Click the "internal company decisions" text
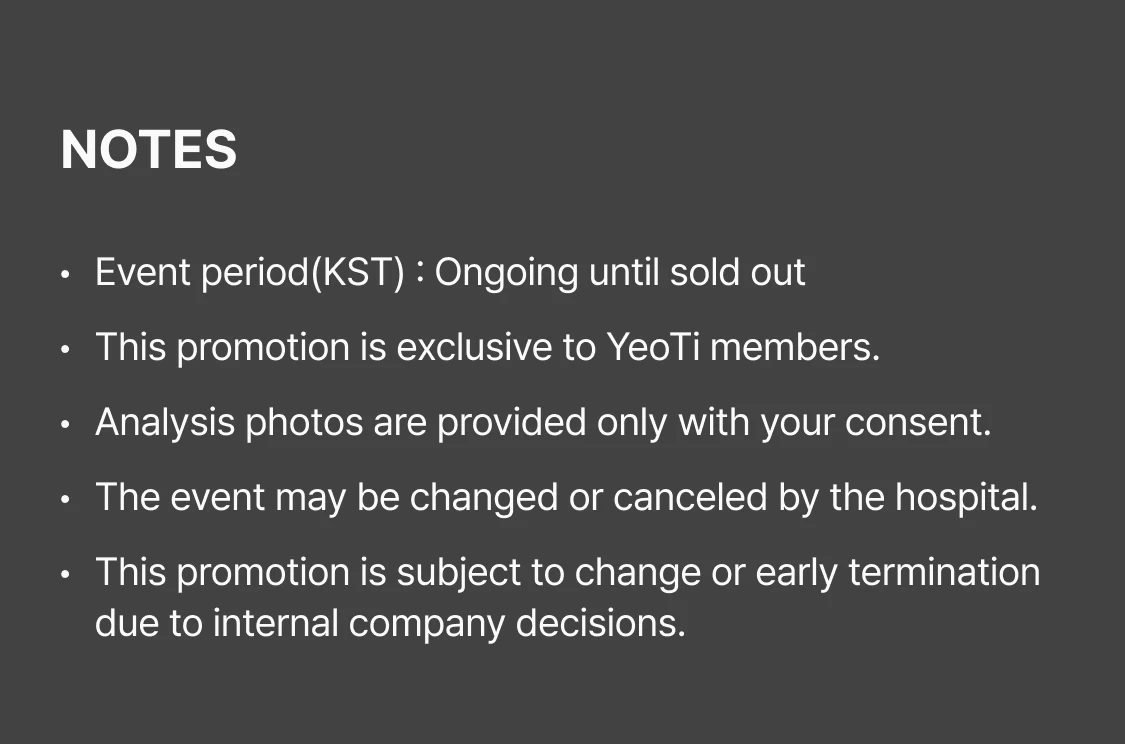 coord(448,622)
